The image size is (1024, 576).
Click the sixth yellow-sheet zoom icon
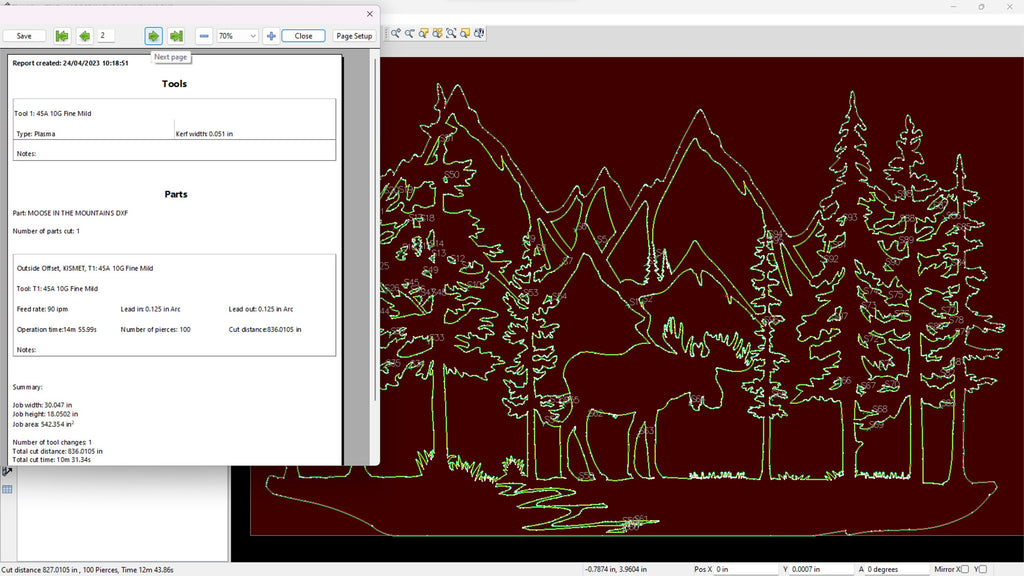click(465, 33)
